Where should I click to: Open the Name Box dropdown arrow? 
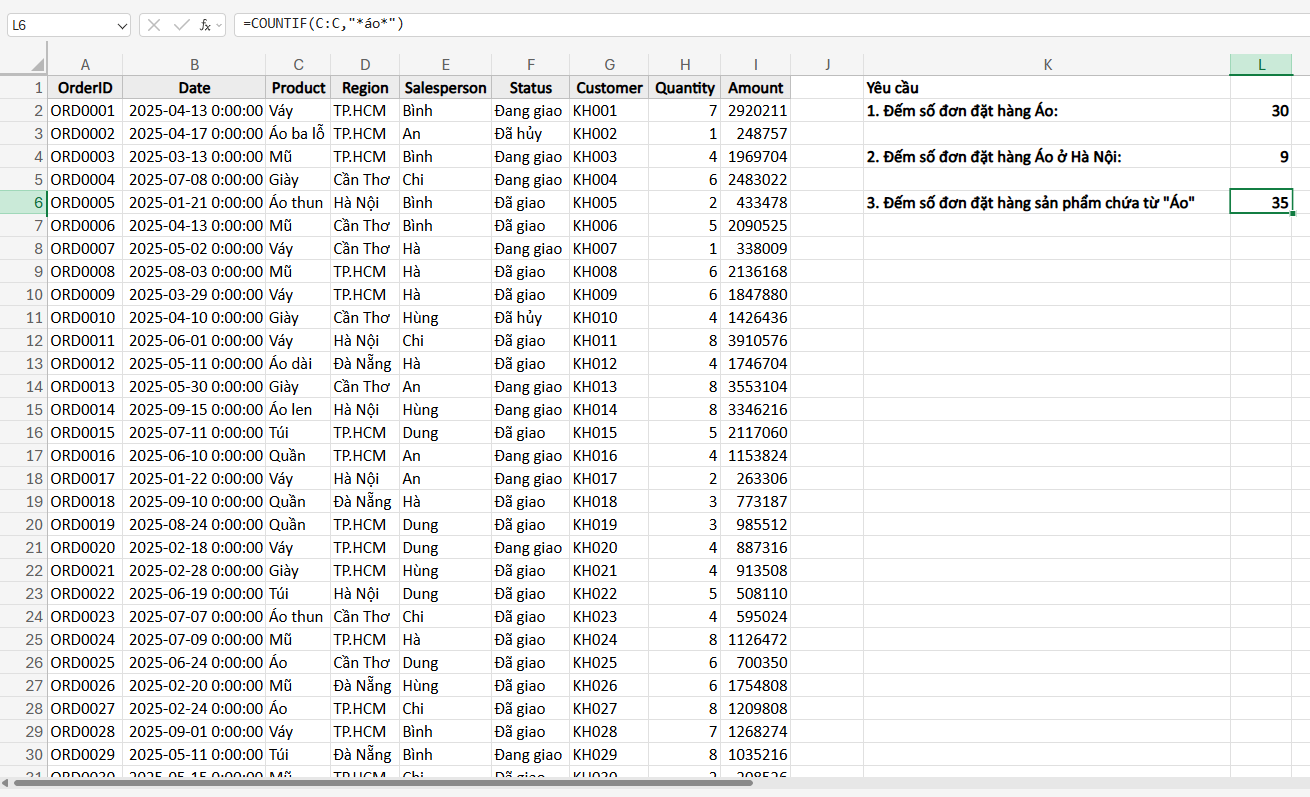tap(121, 25)
